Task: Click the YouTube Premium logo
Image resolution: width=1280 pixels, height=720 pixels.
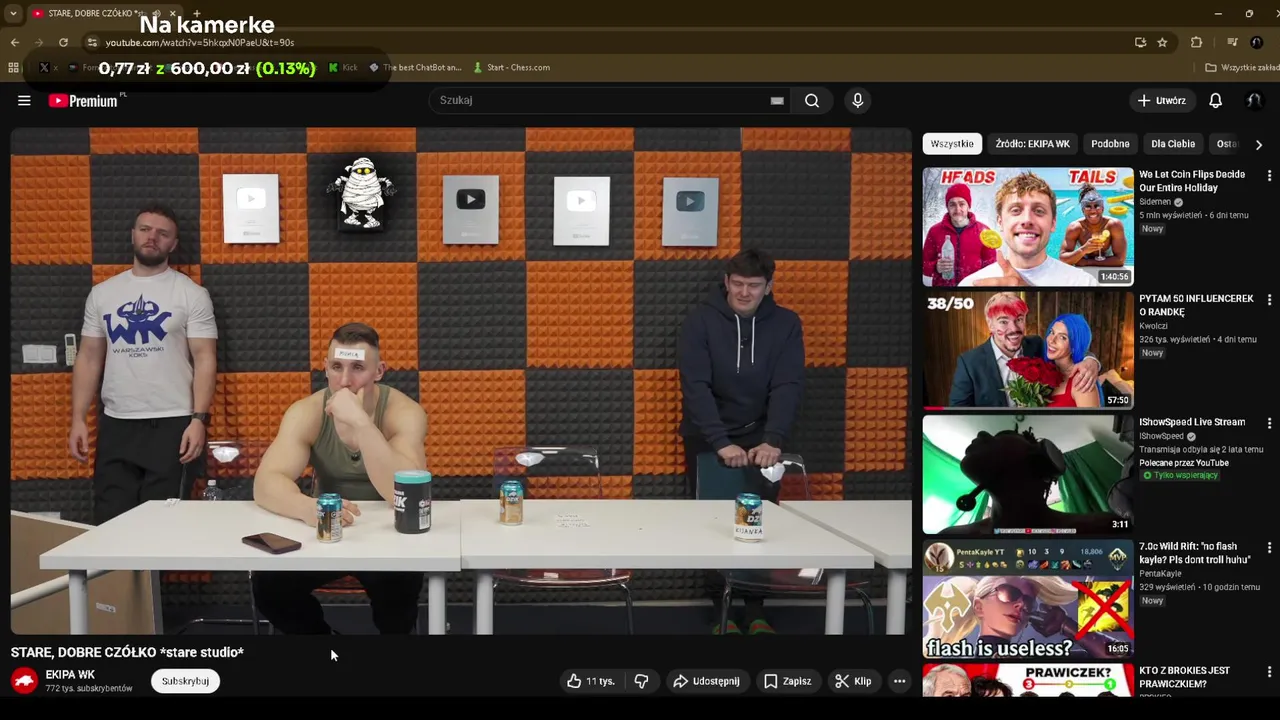Action: tap(83, 100)
